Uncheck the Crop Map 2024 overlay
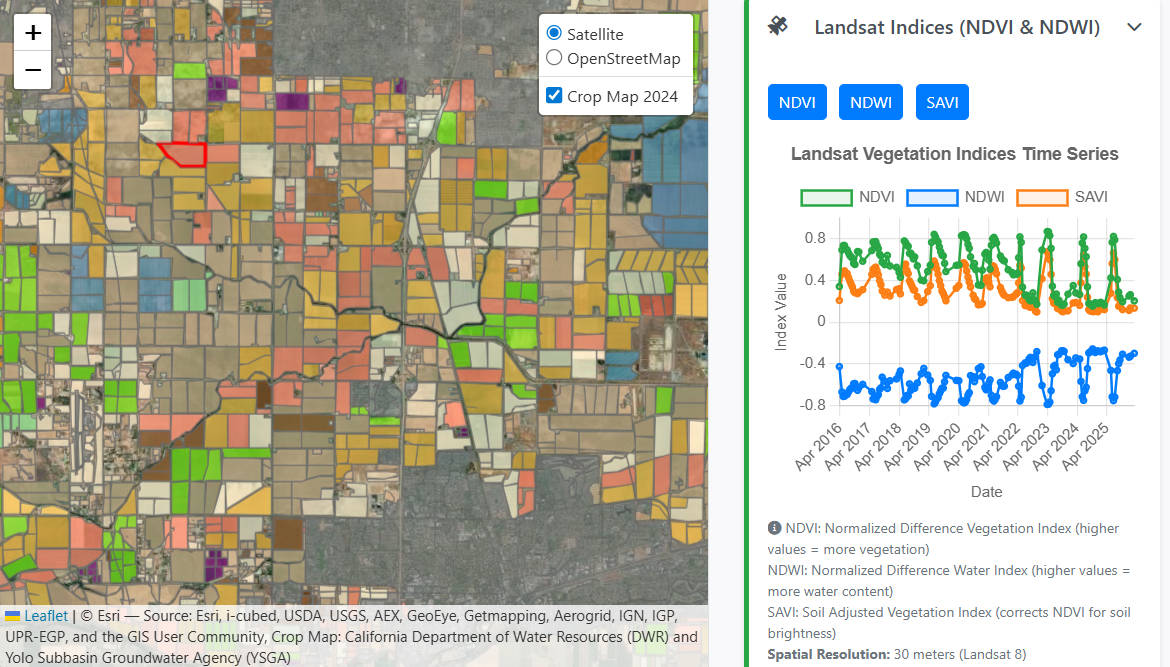The image size is (1170, 667). click(x=554, y=96)
